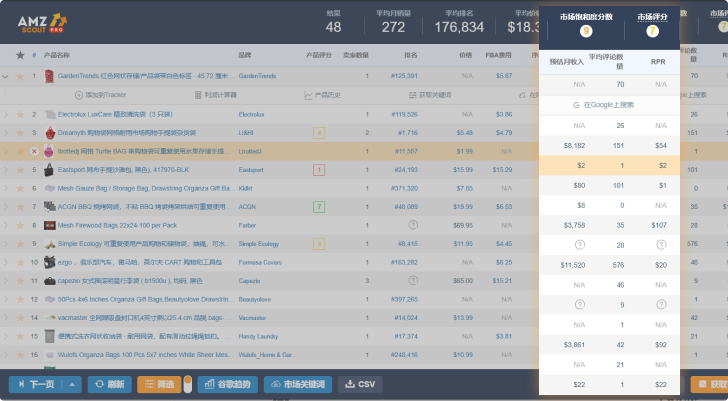Sort by 产品名称 column header

57,55
